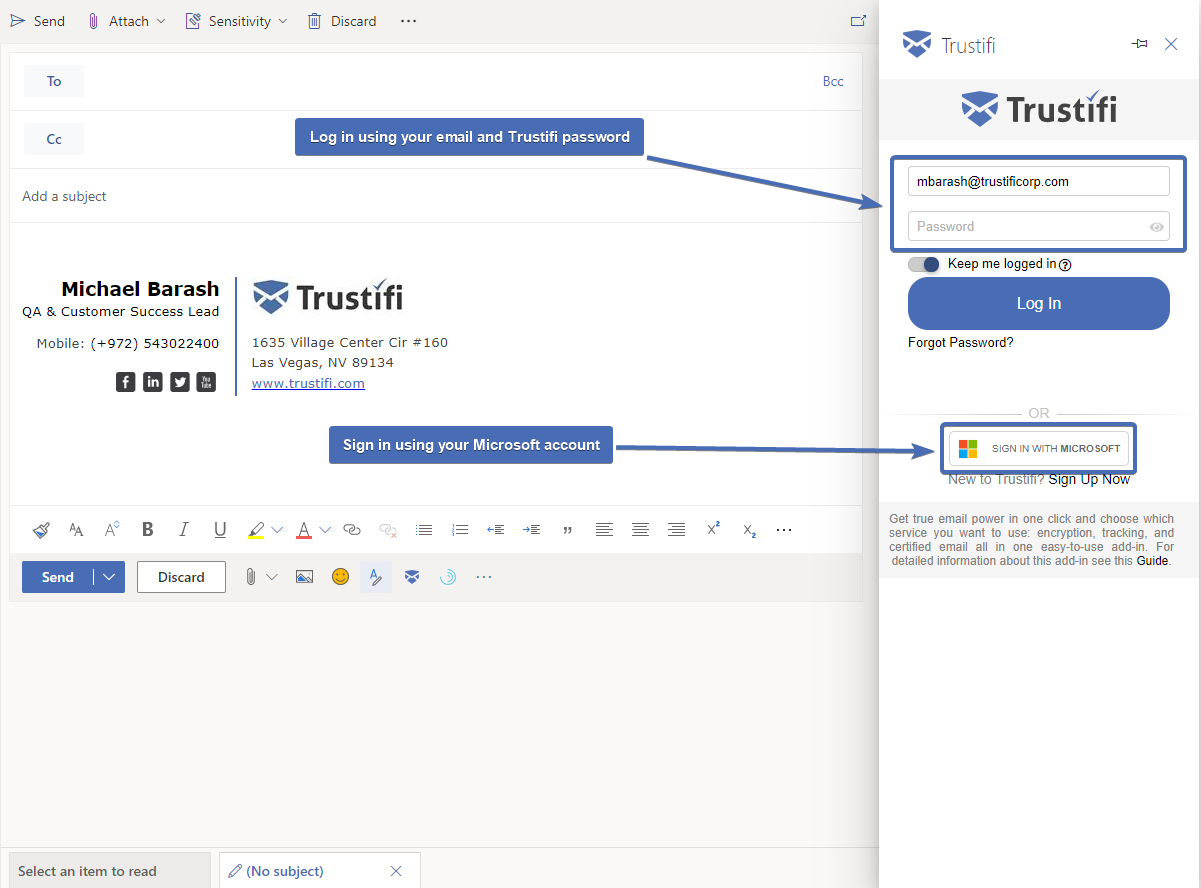Pop out the message to new window
The image size is (1201, 888).
857,20
